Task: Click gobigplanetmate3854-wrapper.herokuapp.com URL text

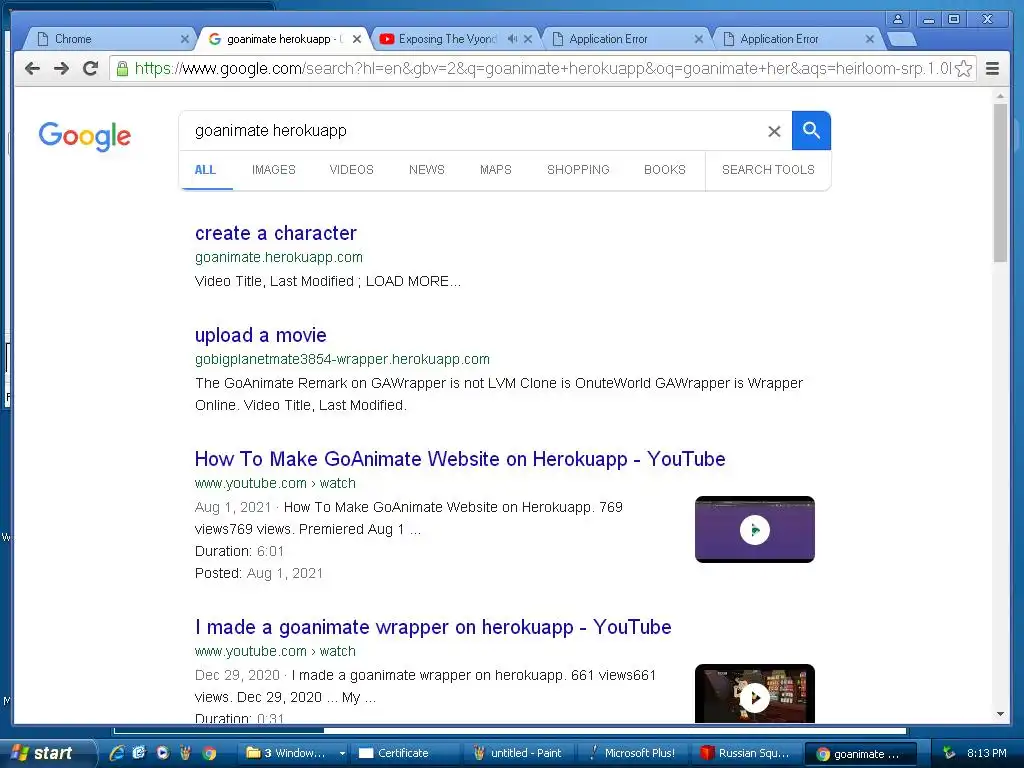Action: click(x=342, y=359)
